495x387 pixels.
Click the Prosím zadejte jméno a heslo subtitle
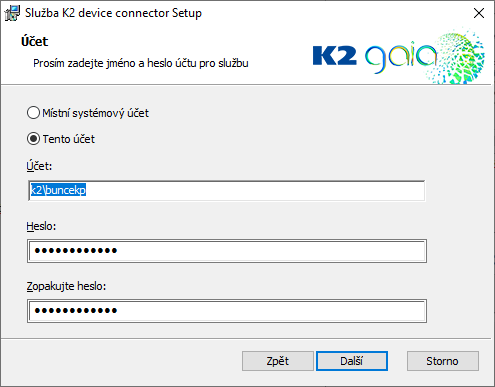pyautogui.click(x=141, y=63)
